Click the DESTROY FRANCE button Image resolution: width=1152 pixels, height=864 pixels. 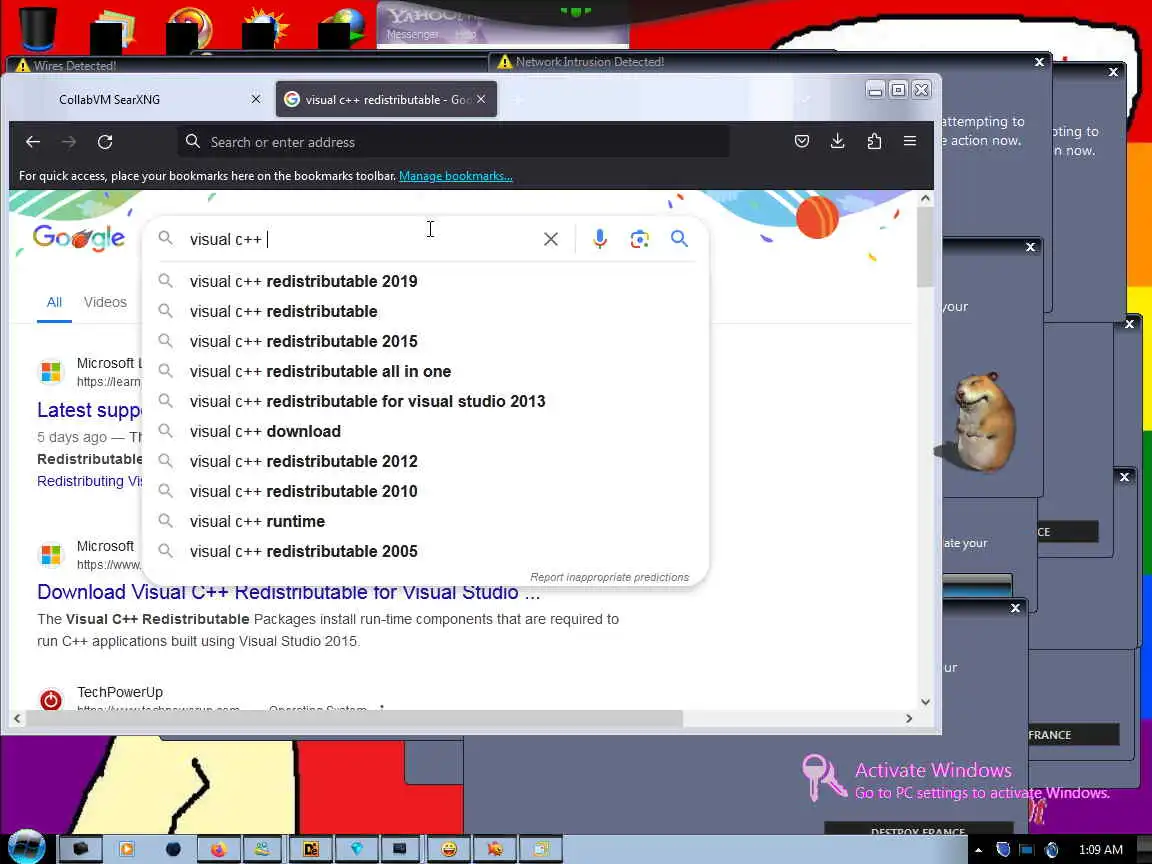[x=918, y=831]
